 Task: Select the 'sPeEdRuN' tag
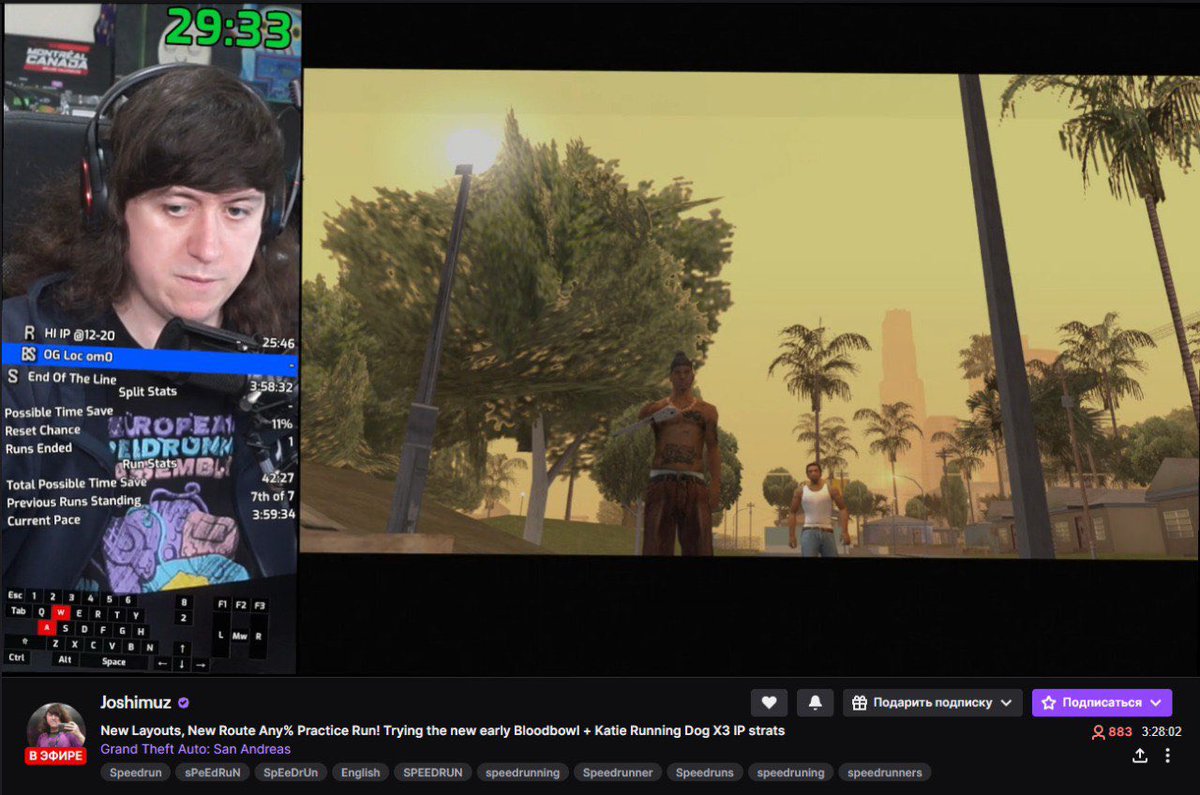point(213,772)
